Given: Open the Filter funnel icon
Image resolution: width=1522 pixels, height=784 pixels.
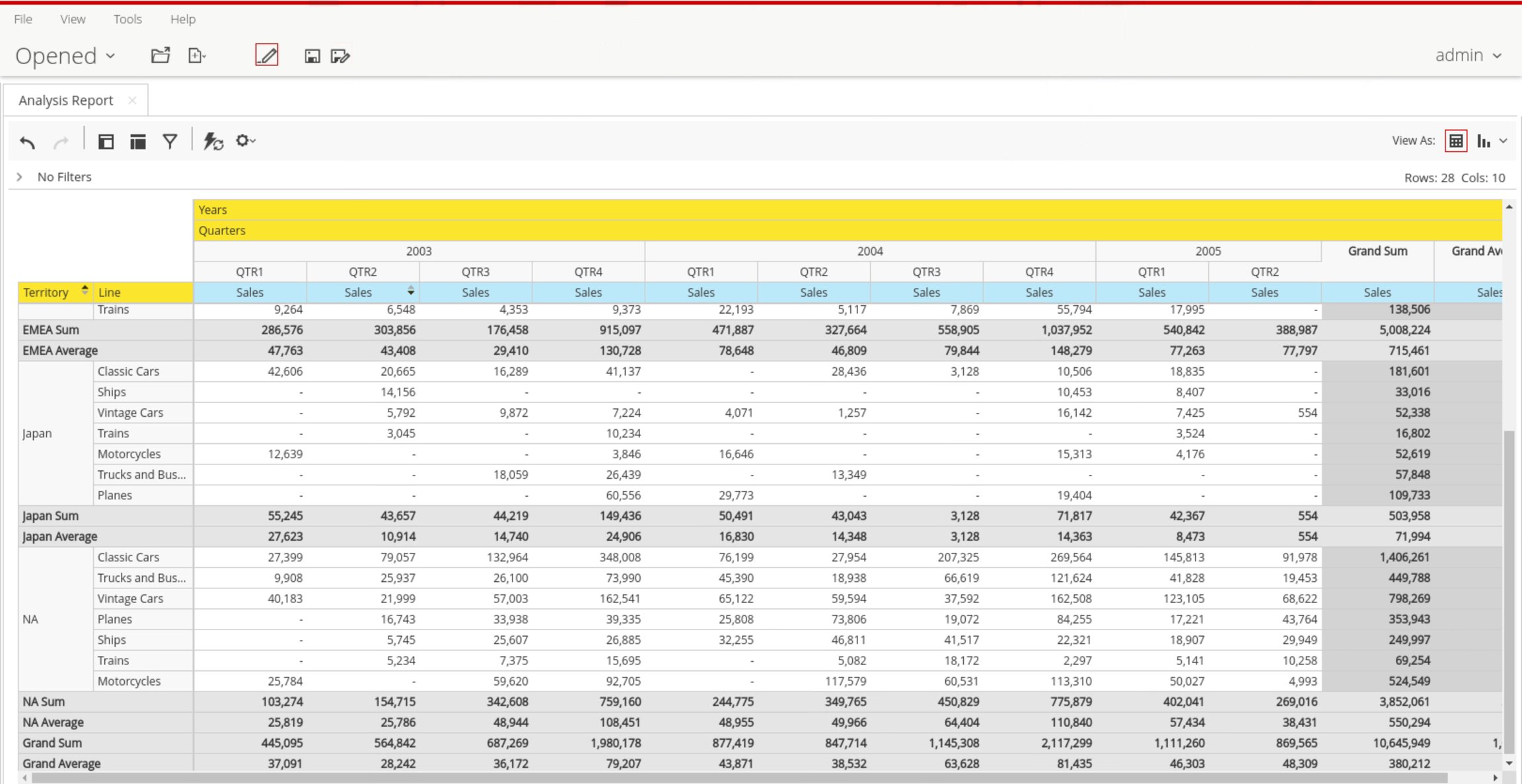Looking at the screenshot, I should pyautogui.click(x=170, y=141).
